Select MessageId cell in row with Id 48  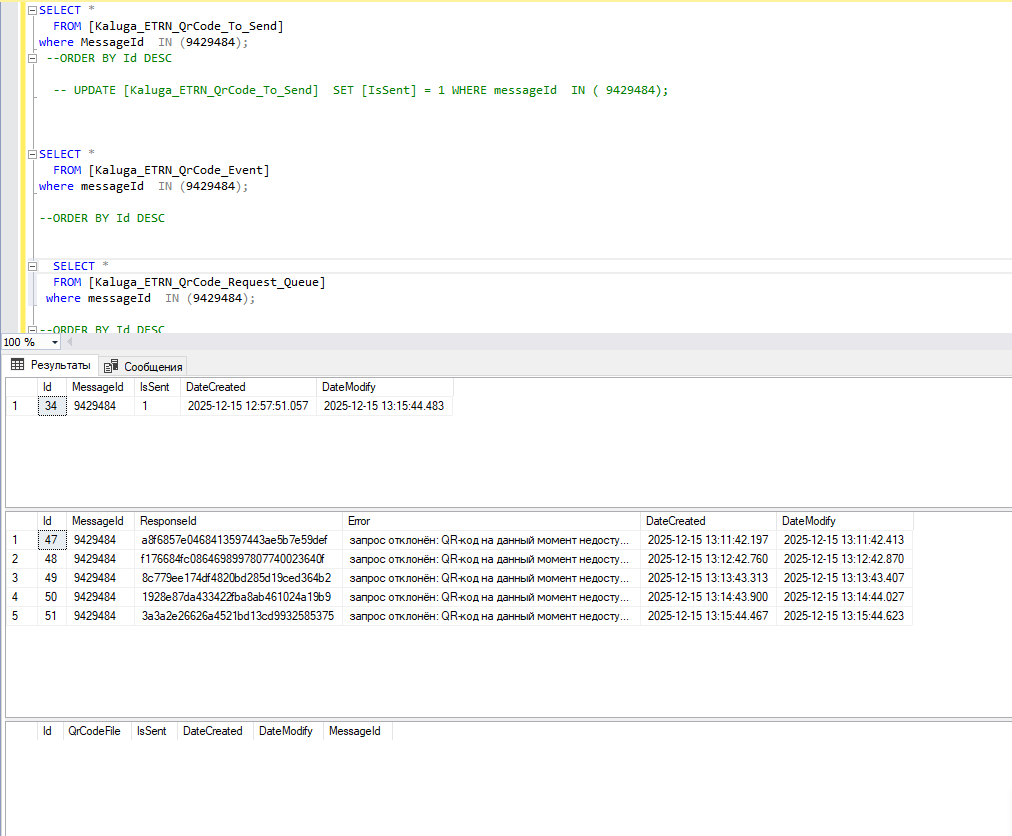100,559
